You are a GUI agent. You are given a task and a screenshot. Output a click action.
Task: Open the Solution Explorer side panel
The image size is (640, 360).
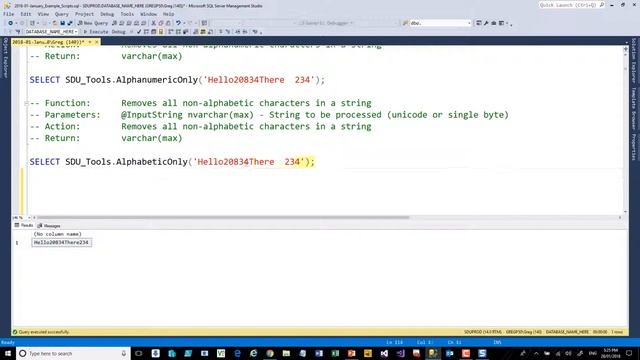pyautogui.click(x=634, y=60)
